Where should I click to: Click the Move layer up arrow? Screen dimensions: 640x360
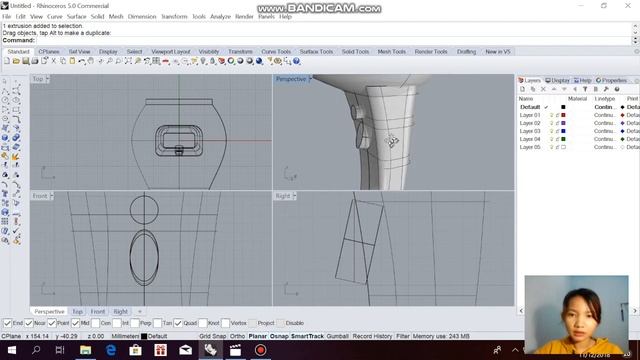pyautogui.click(x=554, y=89)
